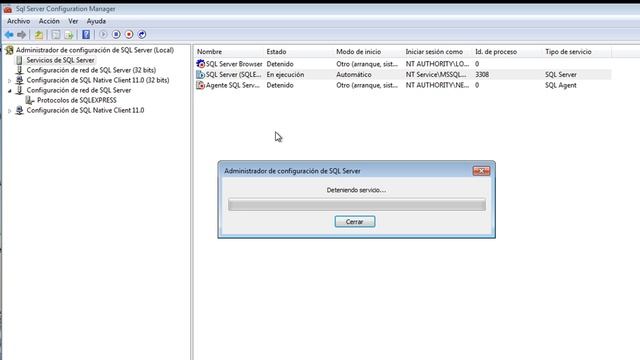Click the Pause service toolbar icon
This screenshot has height=360, width=640.
pyautogui.click(x=116, y=35)
